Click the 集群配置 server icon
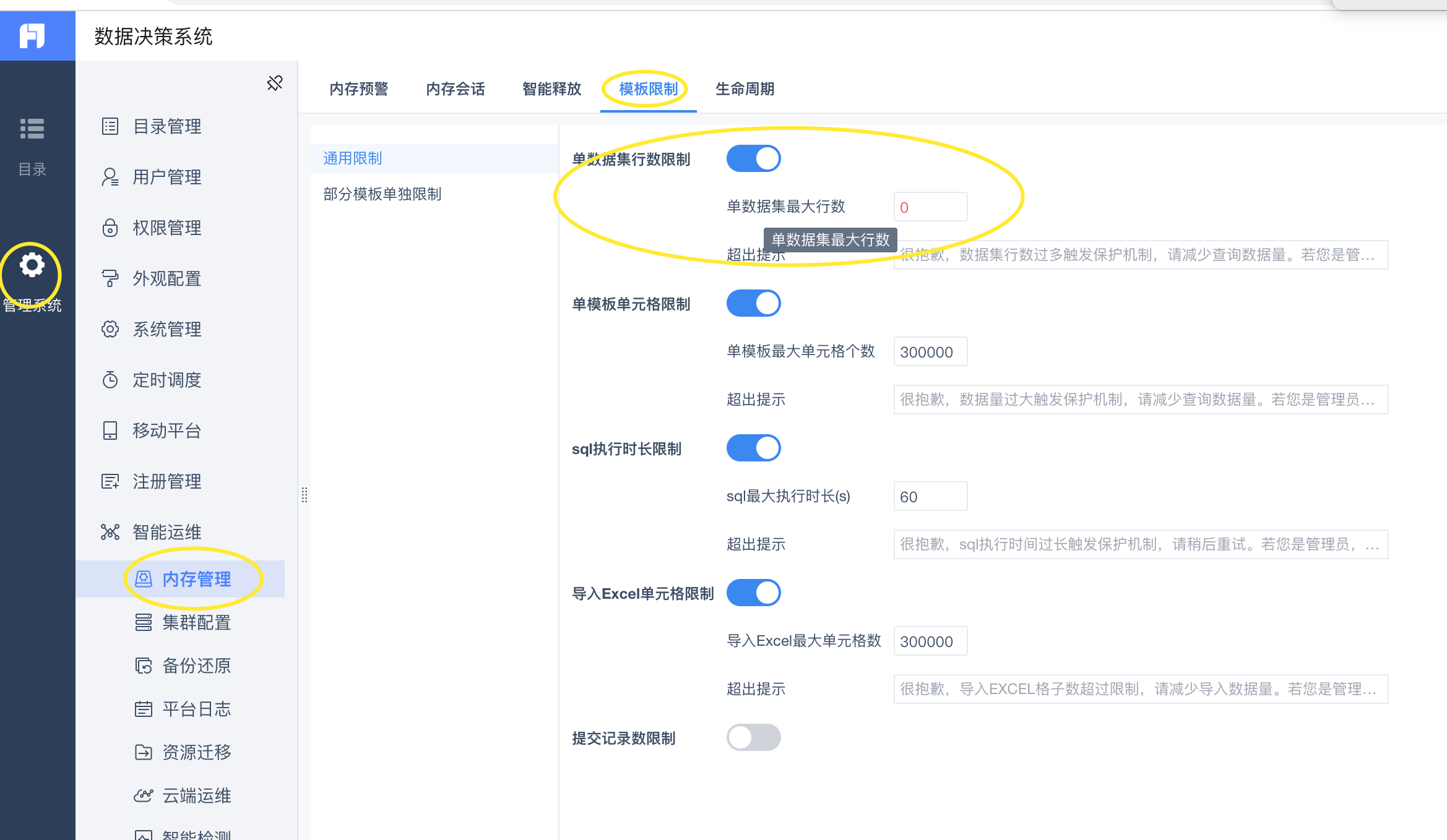The height and width of the screenshot is (840, 1447). tap(144, 622)
